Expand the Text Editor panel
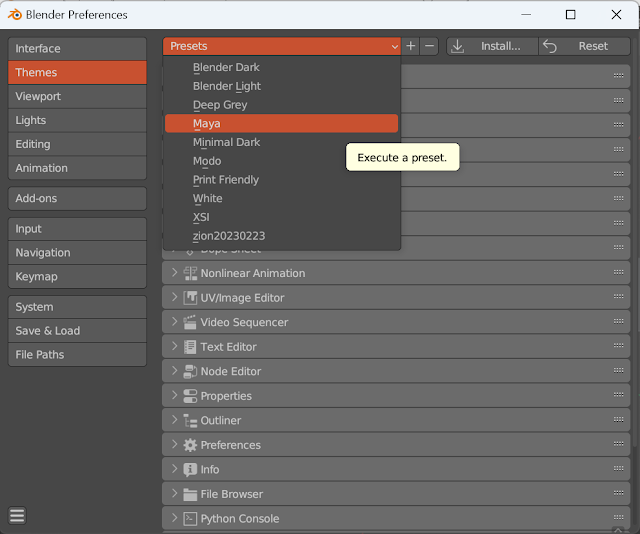This screenshot has width=640, height=534. point(174,346)
